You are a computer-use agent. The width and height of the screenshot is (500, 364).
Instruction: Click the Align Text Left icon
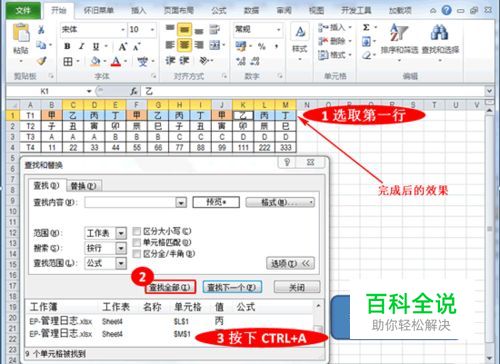[x=170, y=45]
